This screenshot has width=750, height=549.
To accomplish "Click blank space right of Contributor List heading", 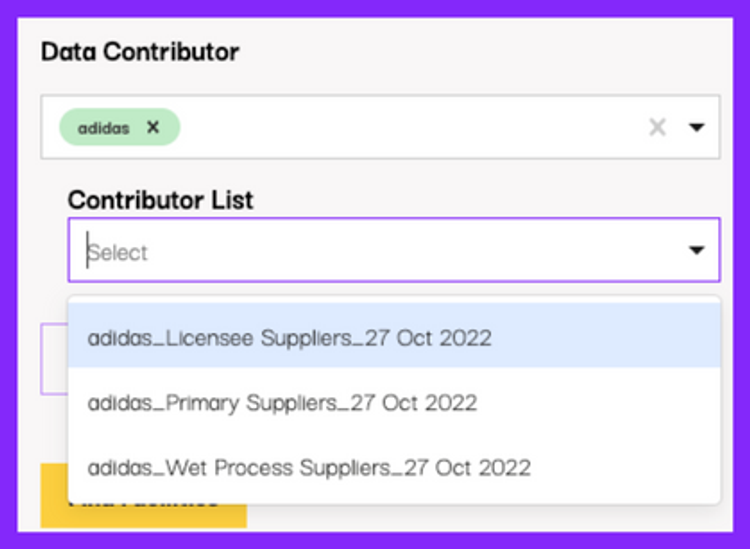I will (480, 200).
